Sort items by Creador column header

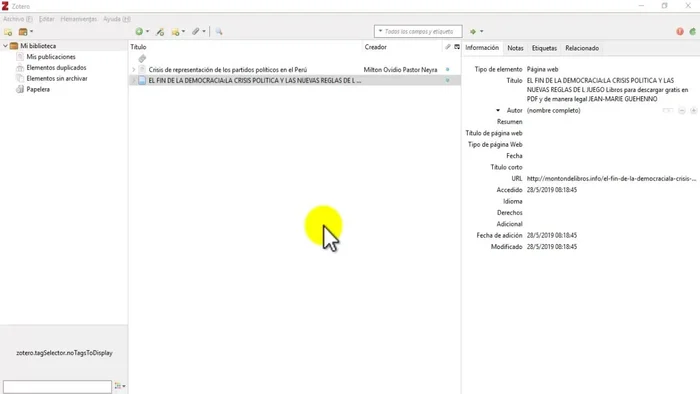pyautogui.click(x=403, y=47)
